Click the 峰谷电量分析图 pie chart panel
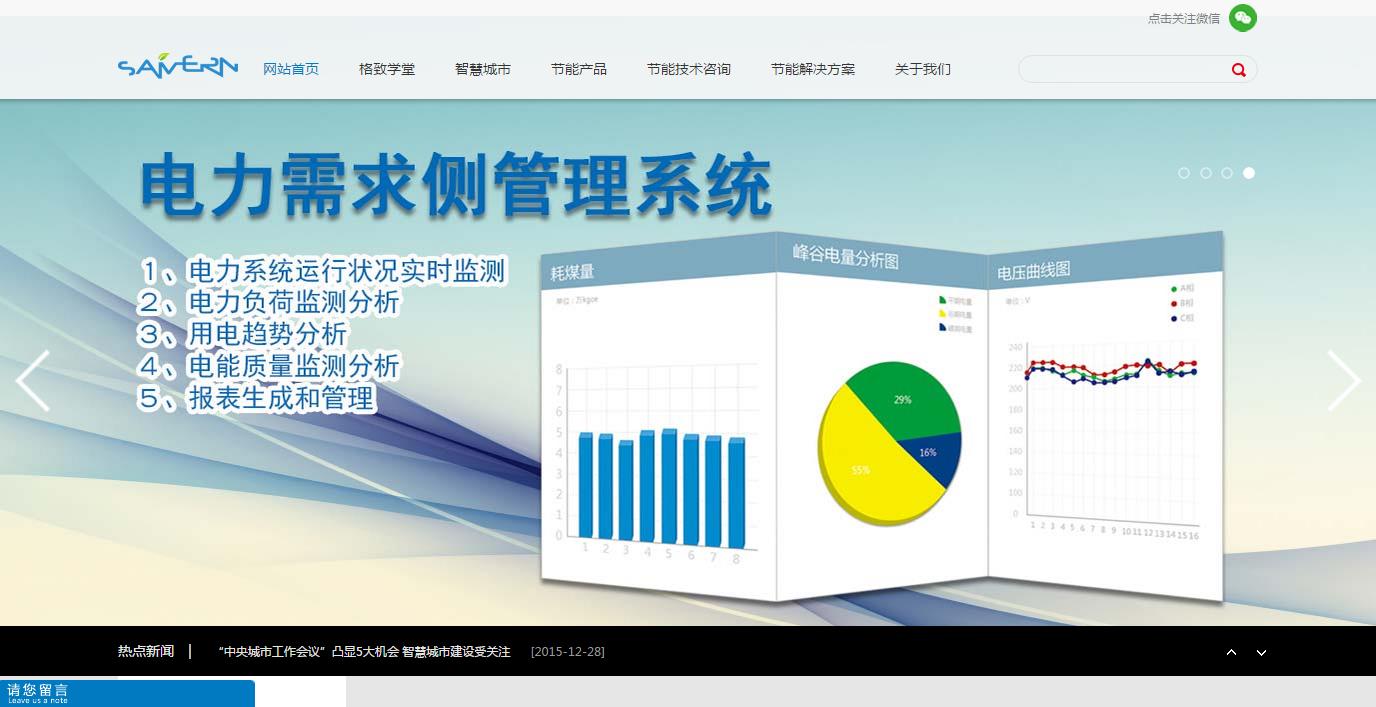Screen dimensions: 1376x707 pyautogui.click(x=882, y=415)
